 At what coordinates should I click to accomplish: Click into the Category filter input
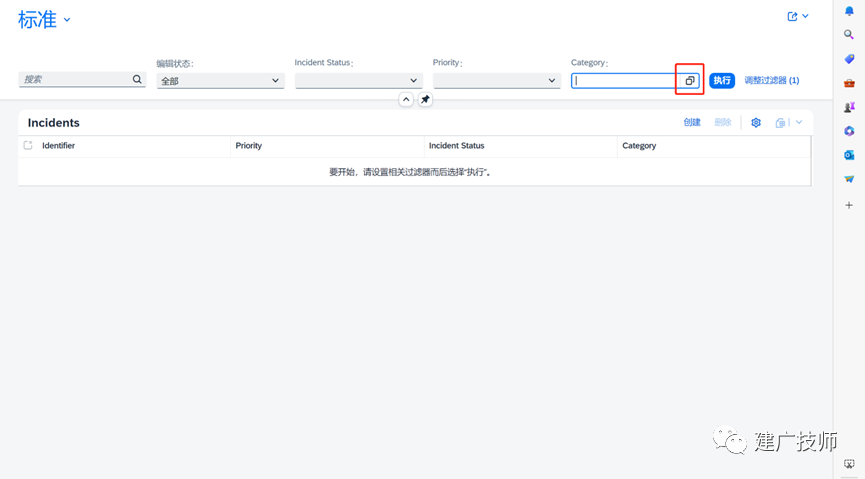coord(626,81)
